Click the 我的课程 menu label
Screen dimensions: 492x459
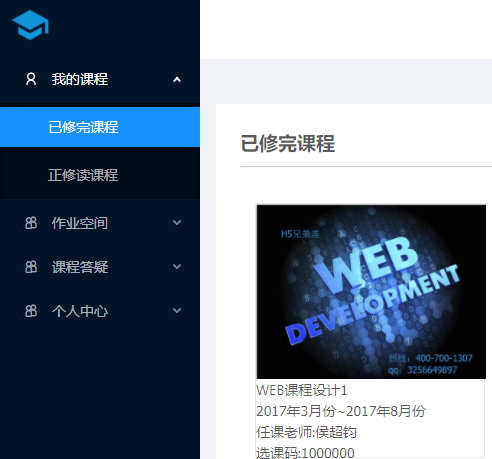pyautogui.click(x=80, y=79)
